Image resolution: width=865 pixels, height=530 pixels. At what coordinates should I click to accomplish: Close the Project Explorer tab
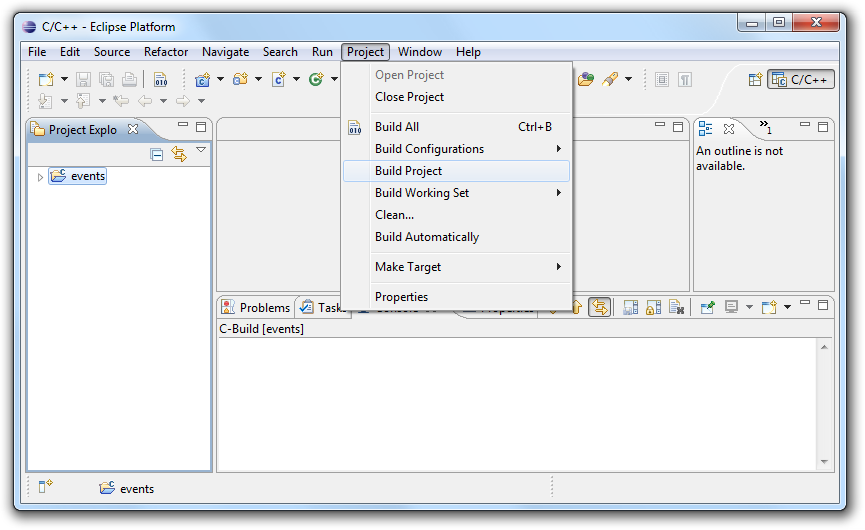(x=133, y=129)
